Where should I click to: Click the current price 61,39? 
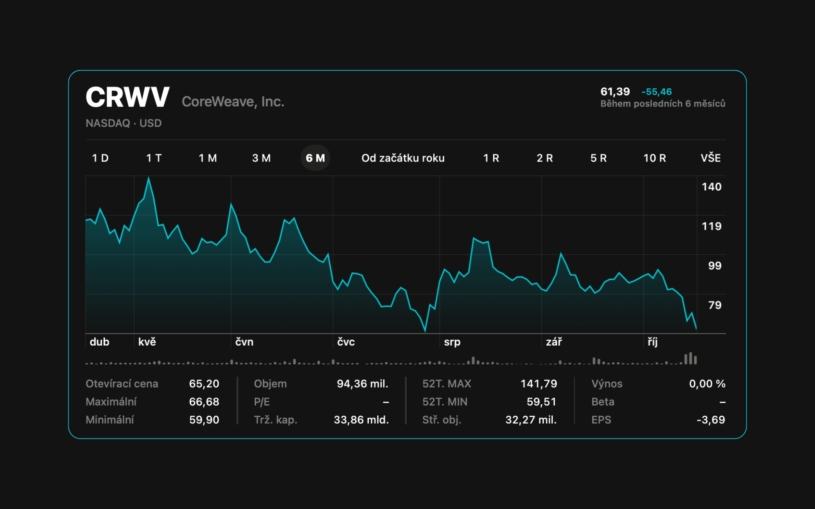(615, 92)
